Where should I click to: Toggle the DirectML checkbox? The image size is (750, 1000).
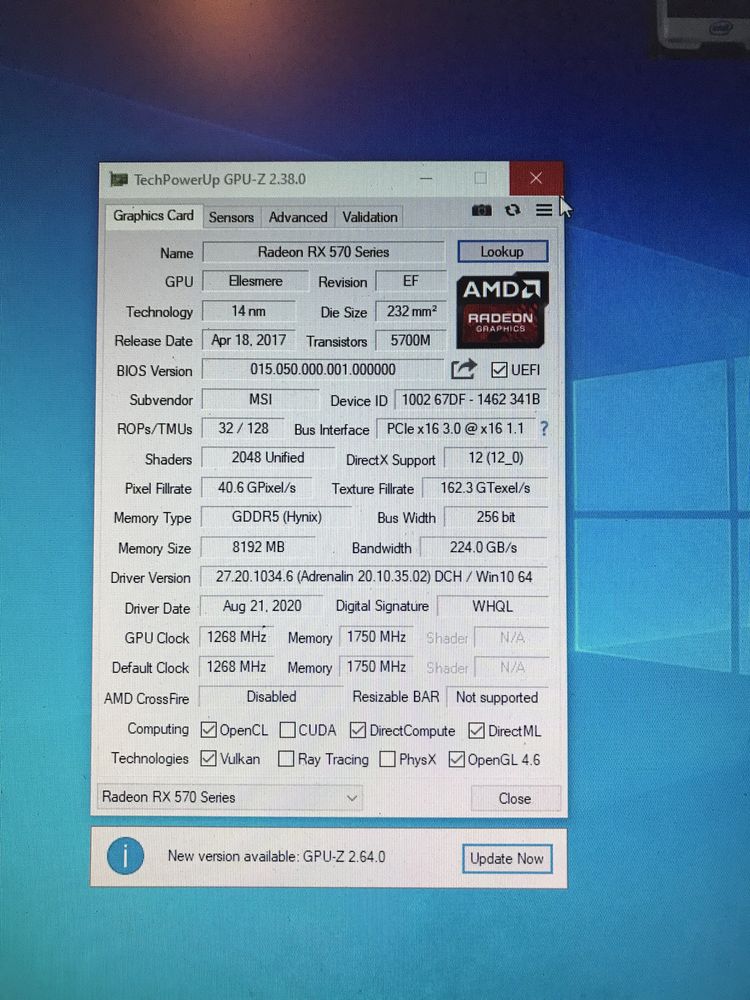[476, 731]
